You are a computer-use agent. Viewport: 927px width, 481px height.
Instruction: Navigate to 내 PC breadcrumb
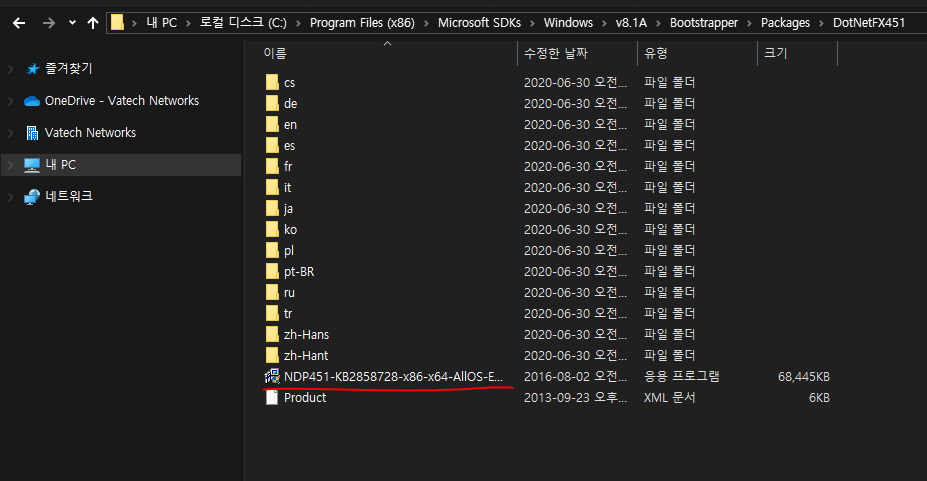click(161, 23)
